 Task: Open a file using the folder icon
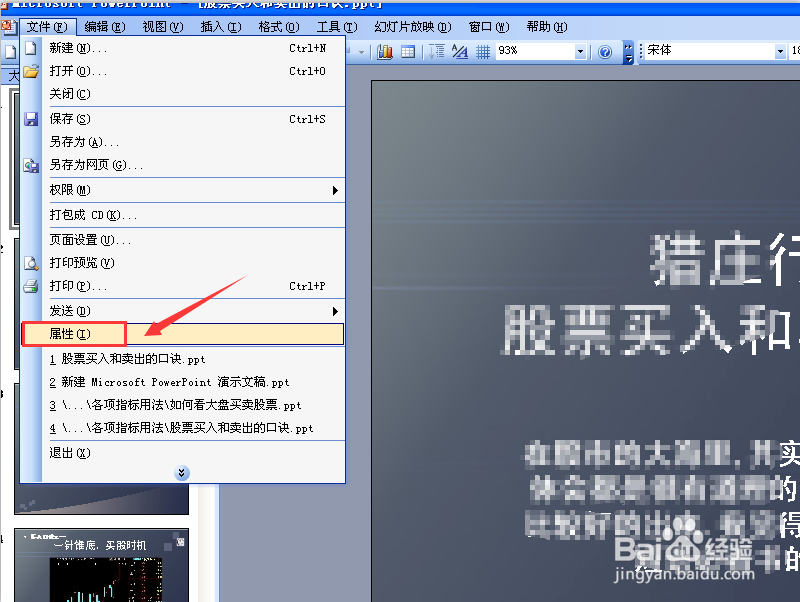pyautogui.click(x=32, y=69)
